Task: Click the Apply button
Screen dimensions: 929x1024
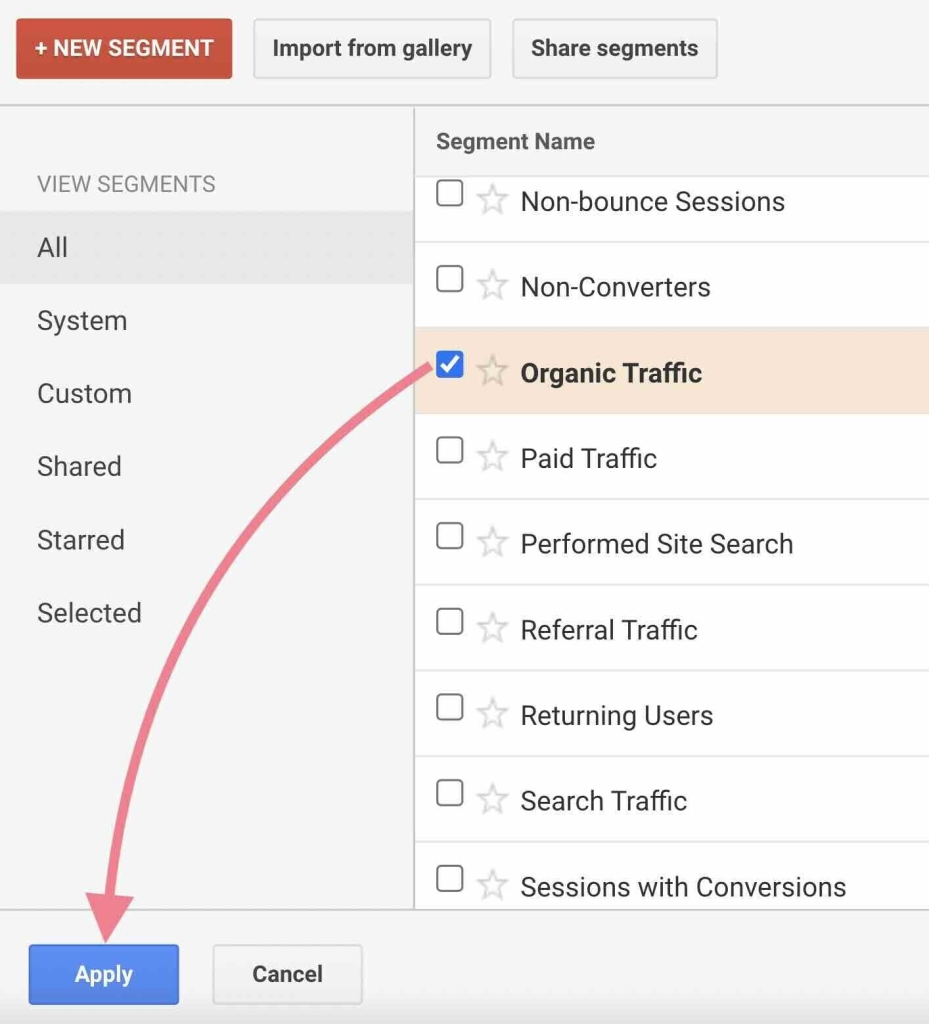Action: click(104, 974)
